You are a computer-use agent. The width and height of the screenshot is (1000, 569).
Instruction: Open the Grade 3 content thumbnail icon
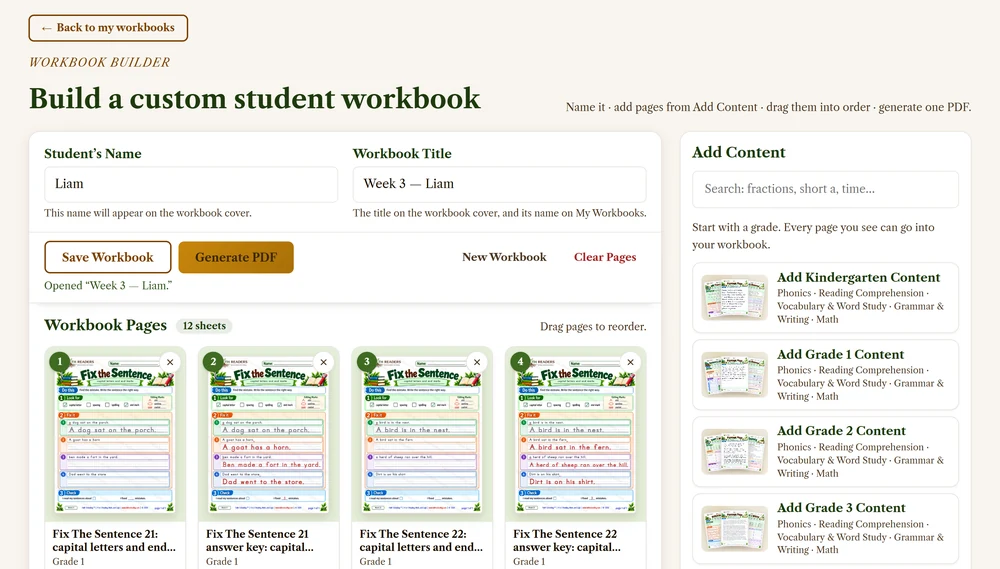(x=734, y=528)
